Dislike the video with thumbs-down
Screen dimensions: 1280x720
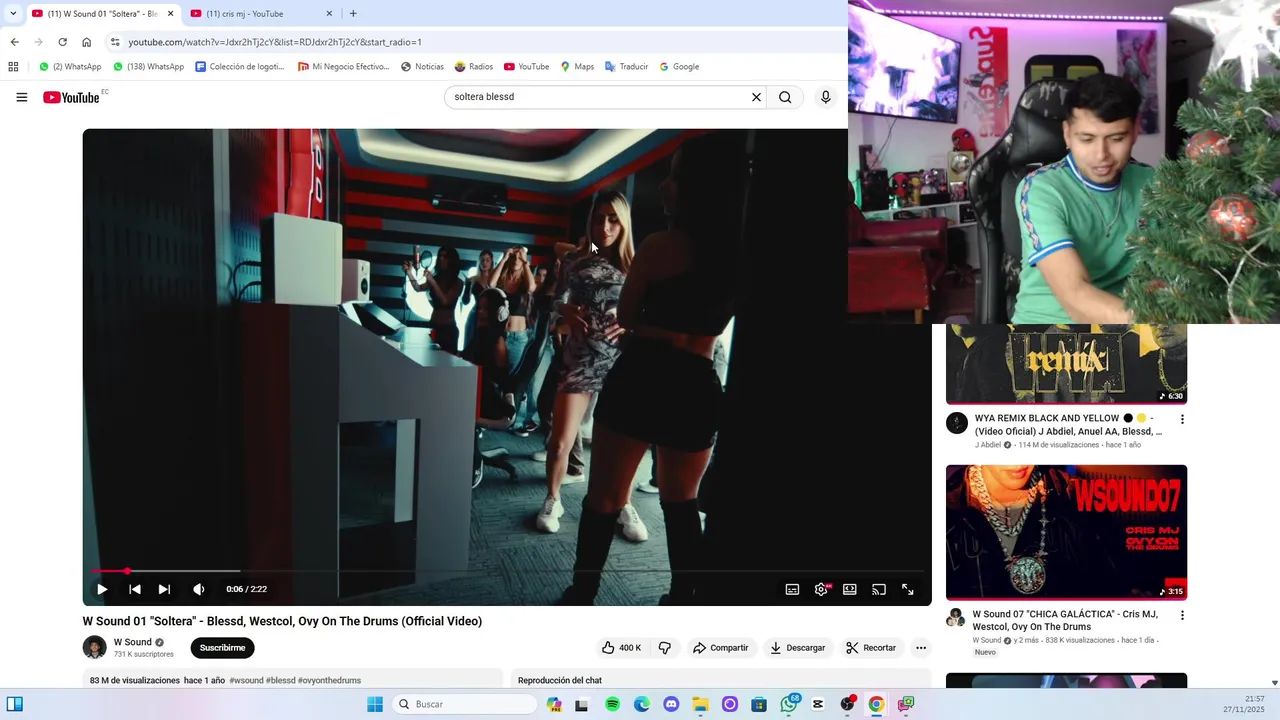[665, 648]
